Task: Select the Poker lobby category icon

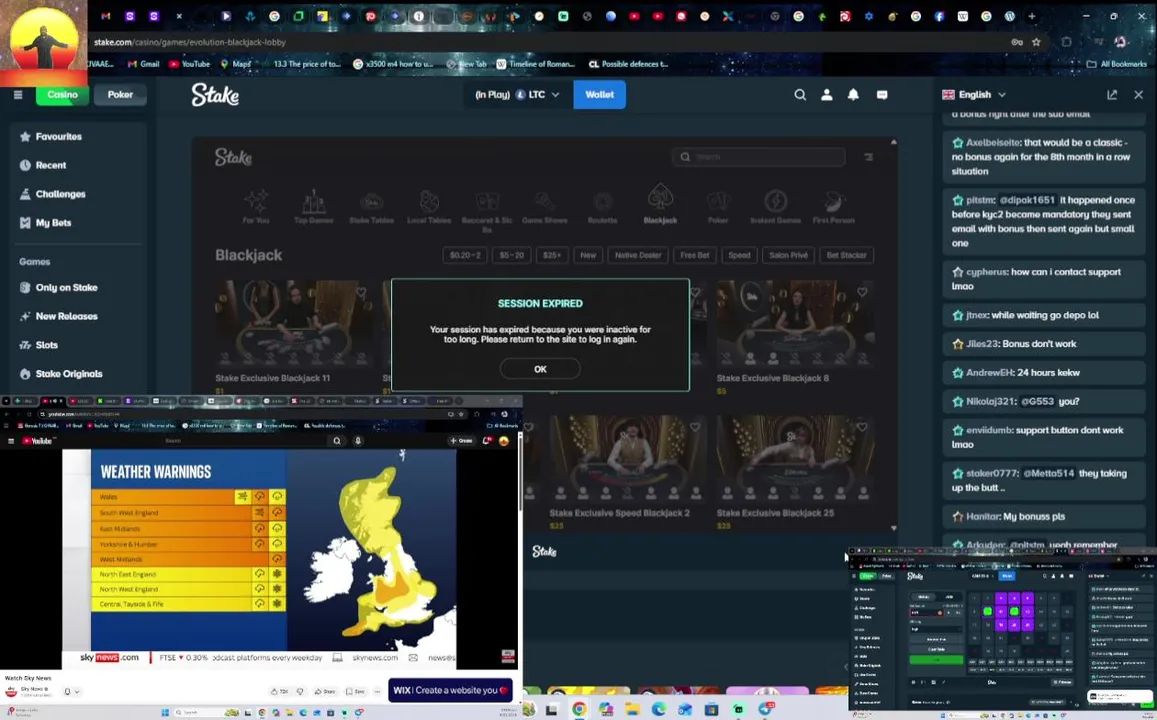Action: [x=718, y=206]
